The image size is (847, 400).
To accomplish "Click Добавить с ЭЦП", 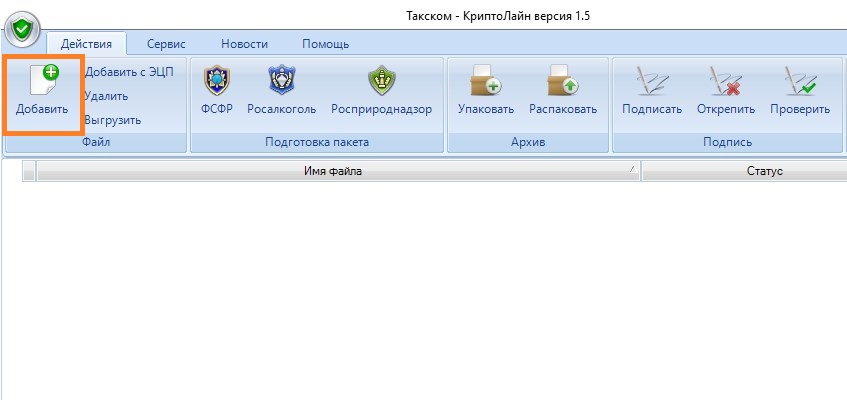I will click(129, 72).
